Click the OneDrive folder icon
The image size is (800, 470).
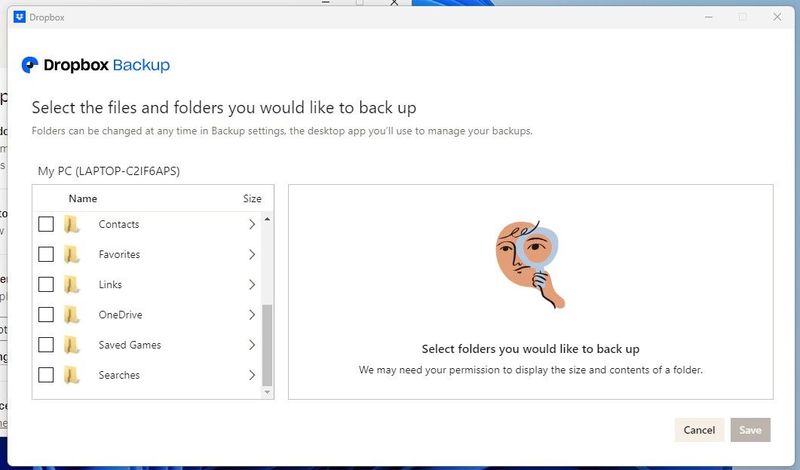coord(72,314)
